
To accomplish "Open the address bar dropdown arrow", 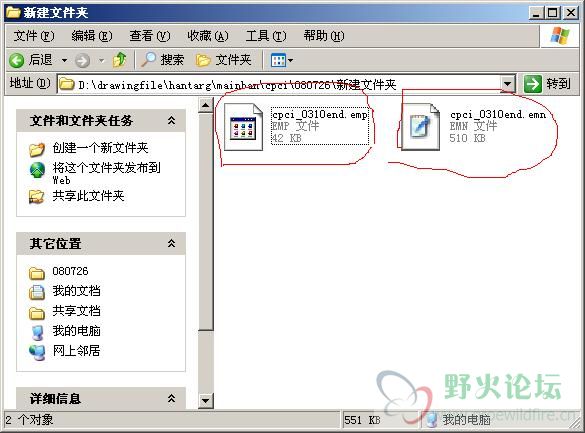I will point(507,84).
